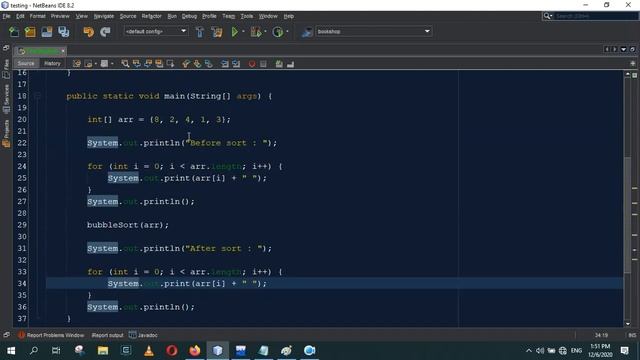Click the database connection icon beside bookshop
This screenshot has height=360, width=640.
pyautogui.click(x=307, y=31)
